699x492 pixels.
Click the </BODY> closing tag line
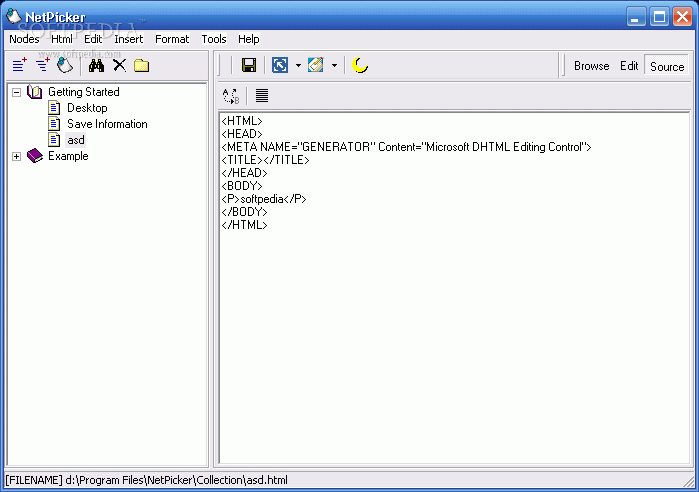(x=244, y=212)
